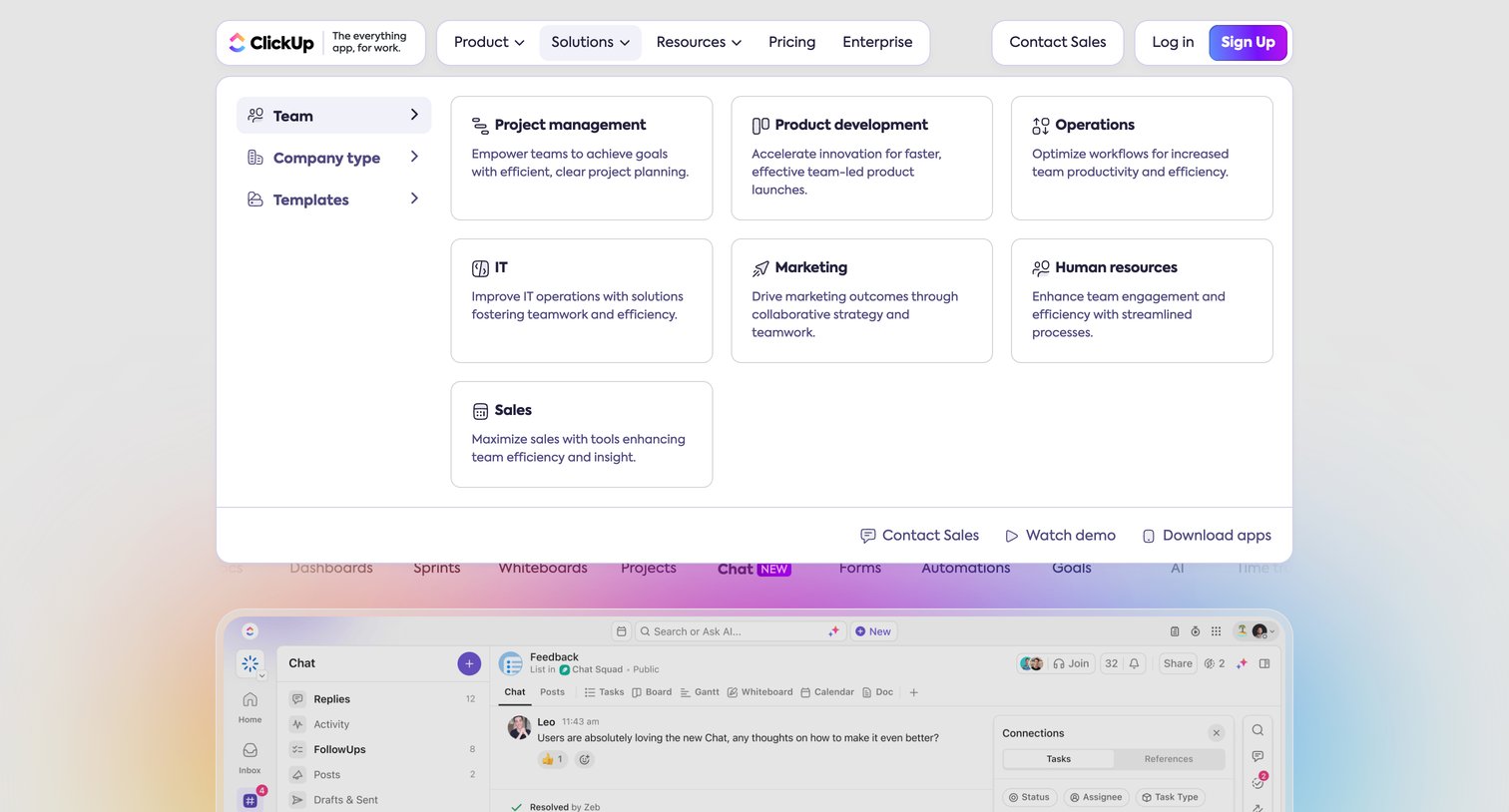Close the Connections panel
1509x812 pixels.
pyautogui.click(x=1216, y=733)
